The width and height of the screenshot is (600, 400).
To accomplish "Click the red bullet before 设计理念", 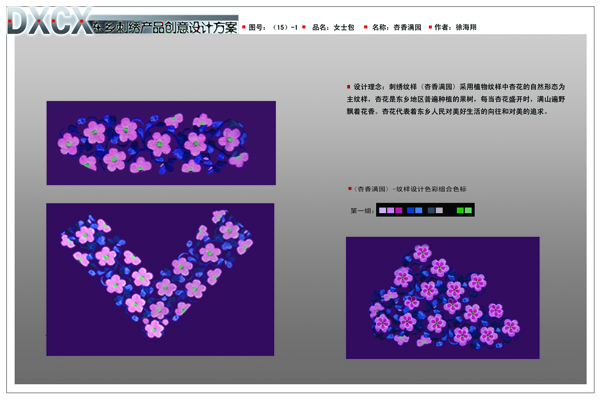I will click(x=349, y=87).
